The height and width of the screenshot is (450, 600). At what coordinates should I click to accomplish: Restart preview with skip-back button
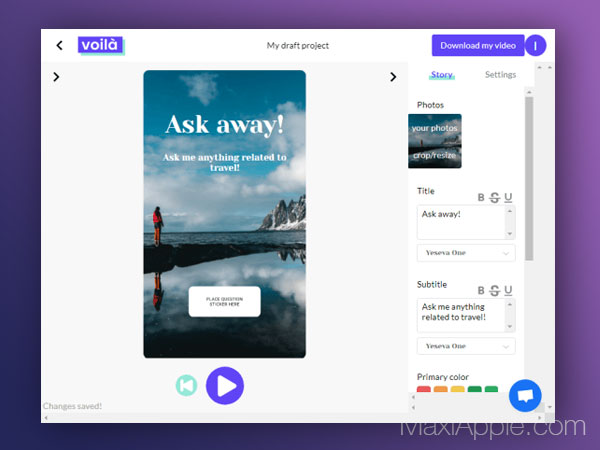pyautogui.click(x=187, y=385)
